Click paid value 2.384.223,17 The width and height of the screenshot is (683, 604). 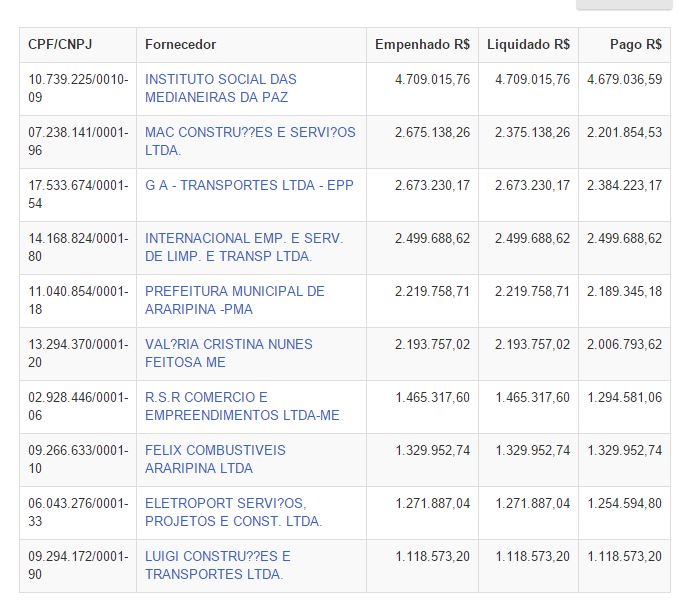coord(624,186)
